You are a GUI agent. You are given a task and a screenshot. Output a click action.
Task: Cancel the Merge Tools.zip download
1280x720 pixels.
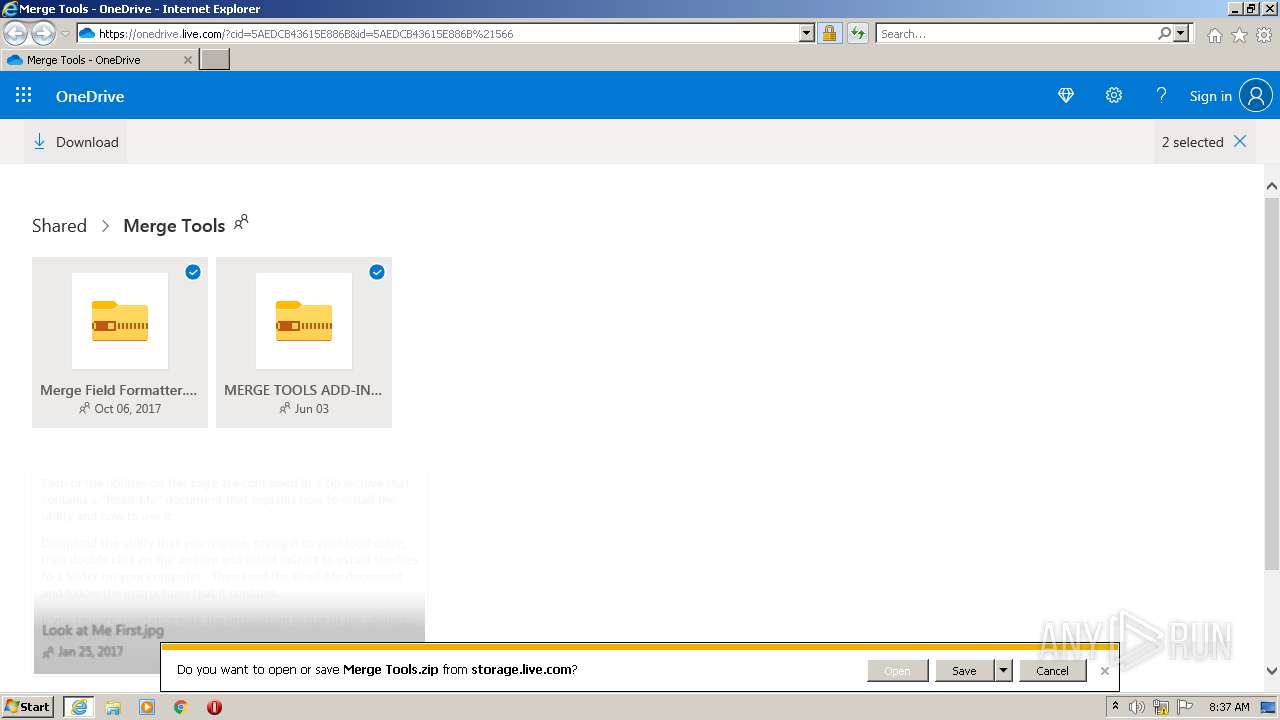point(1052,671)
